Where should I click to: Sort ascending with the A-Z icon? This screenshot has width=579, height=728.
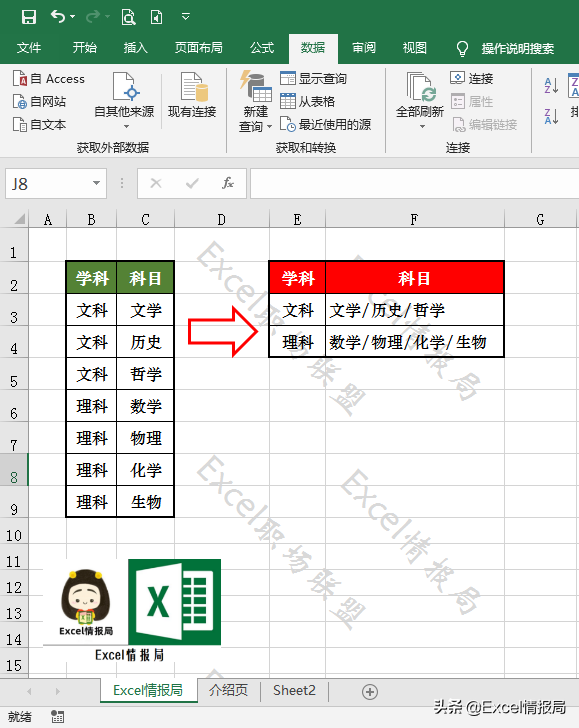[x=551, y=86]
